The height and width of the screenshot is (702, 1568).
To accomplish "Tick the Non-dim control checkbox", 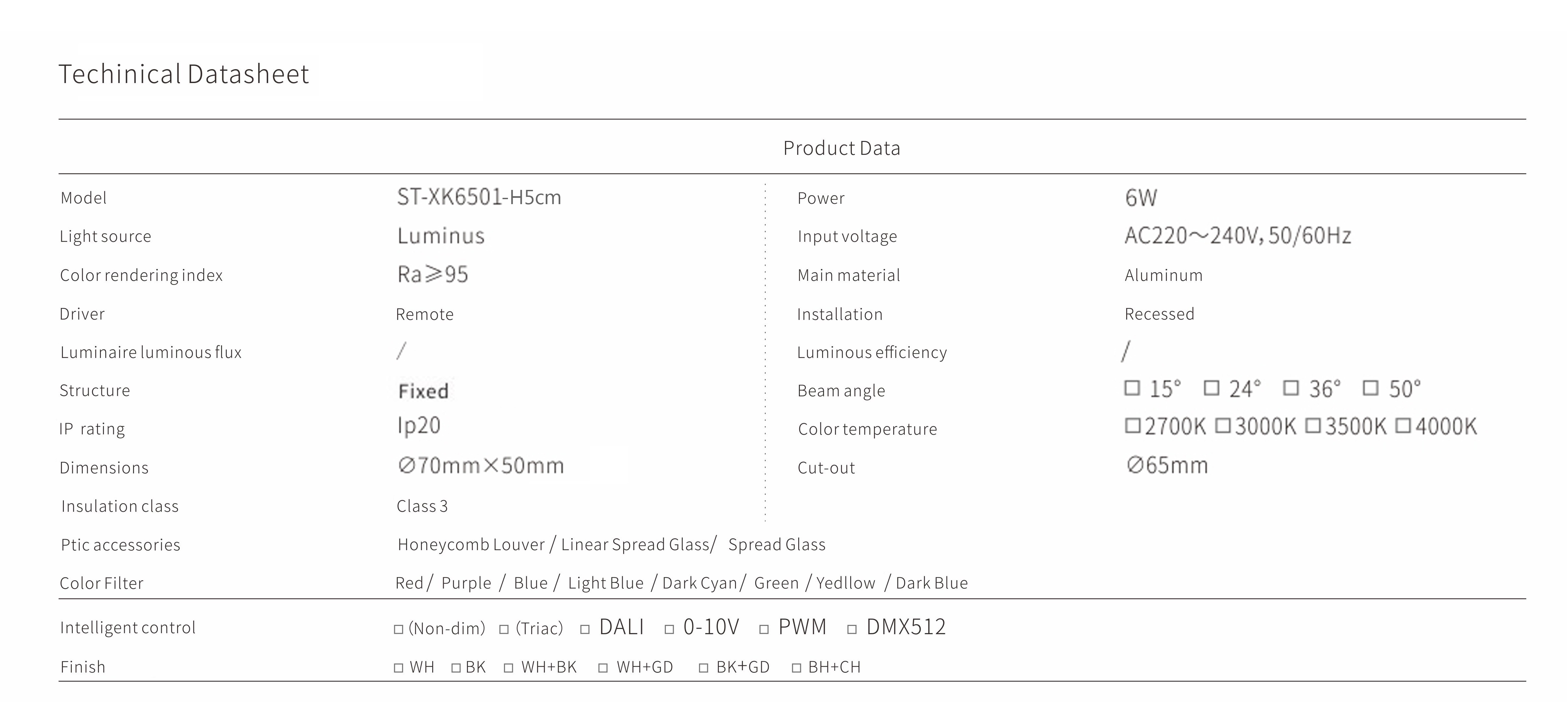I will tap(399, 629).
